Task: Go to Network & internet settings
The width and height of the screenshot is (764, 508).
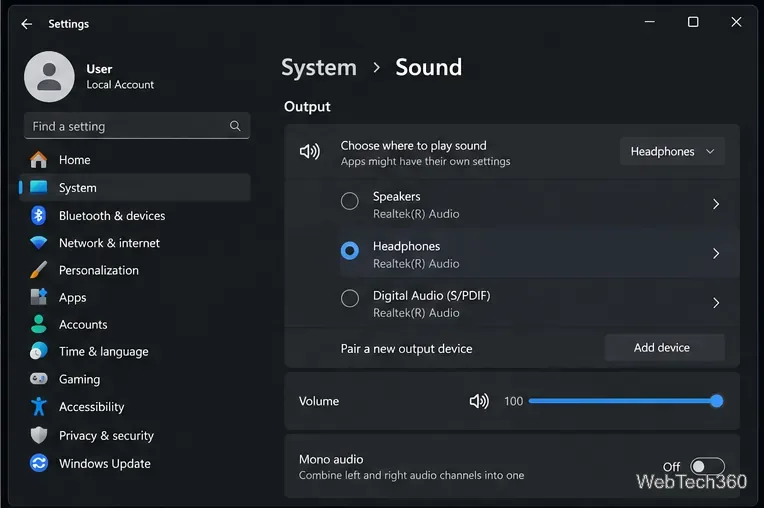Action: coord(135,243)
